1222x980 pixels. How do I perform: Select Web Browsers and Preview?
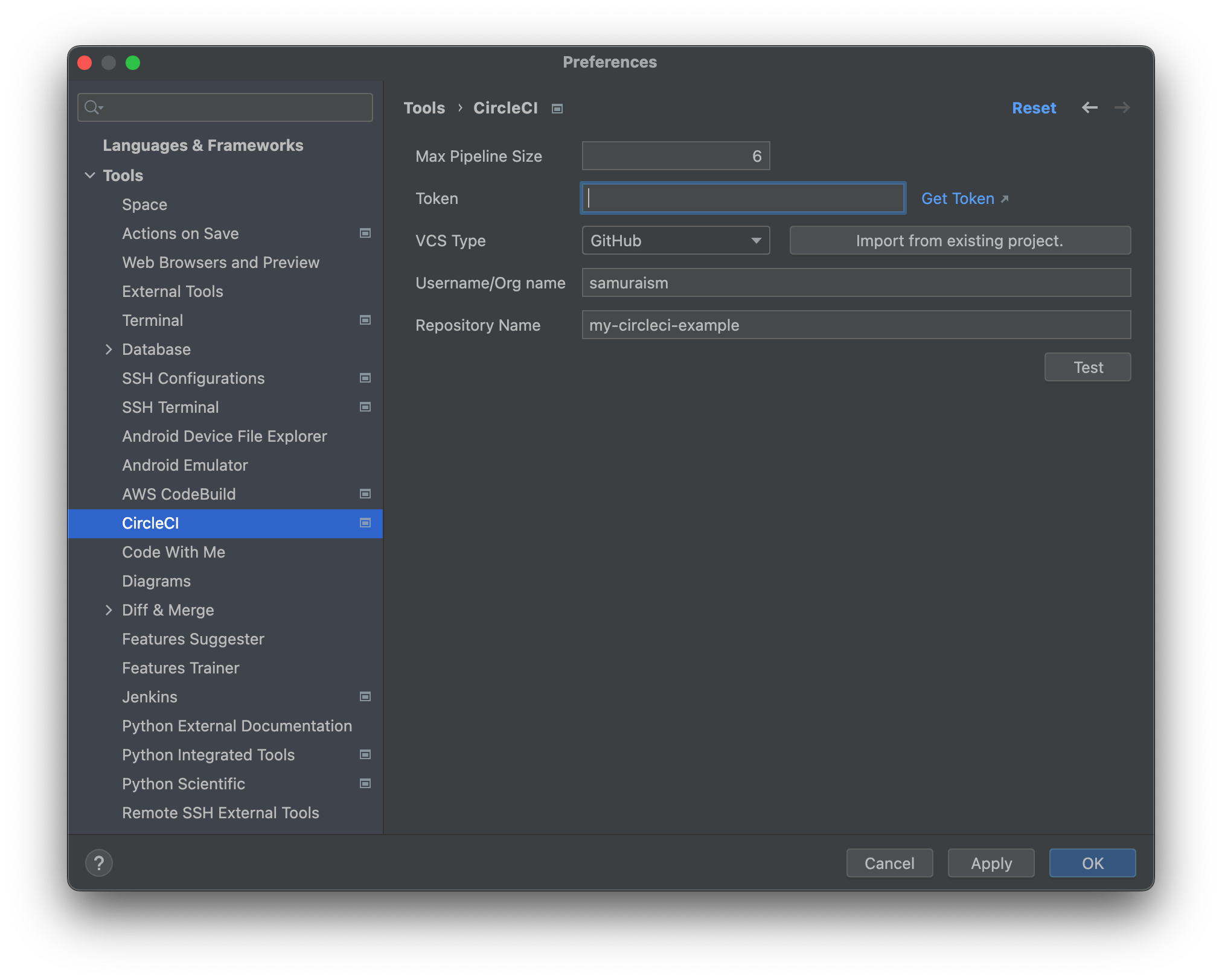(x=220, y=262)
